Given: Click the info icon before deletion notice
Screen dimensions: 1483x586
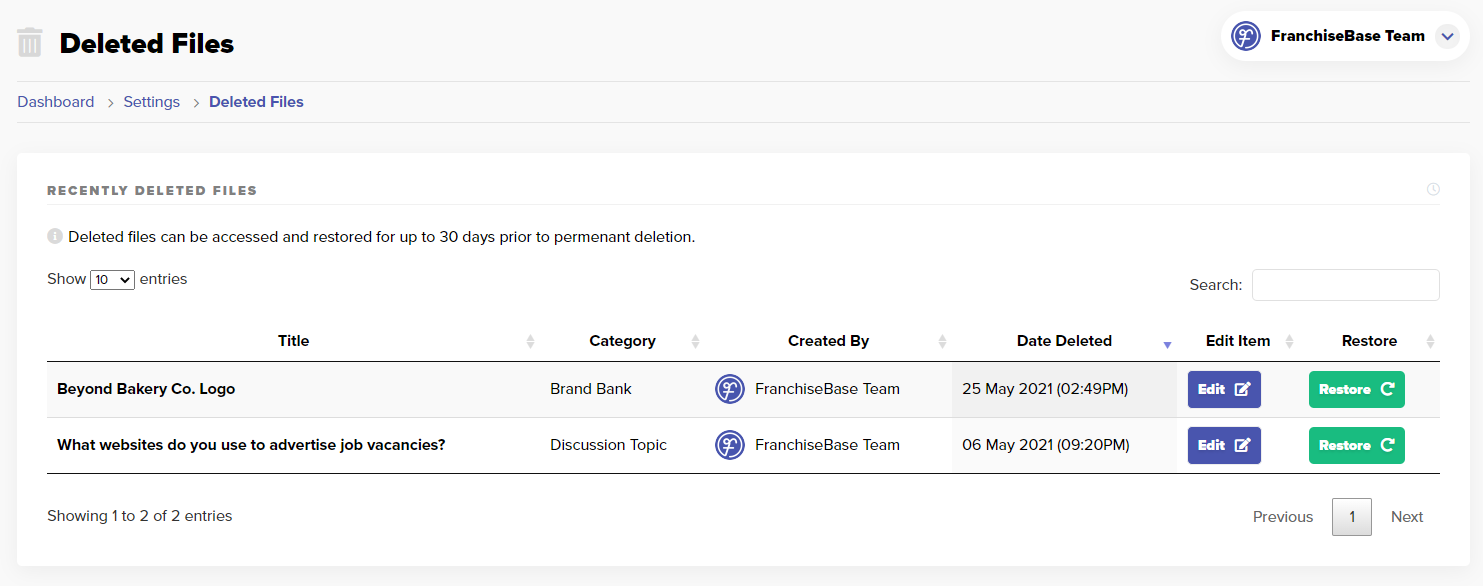Looking at the screenshot, I should point(55,237).
